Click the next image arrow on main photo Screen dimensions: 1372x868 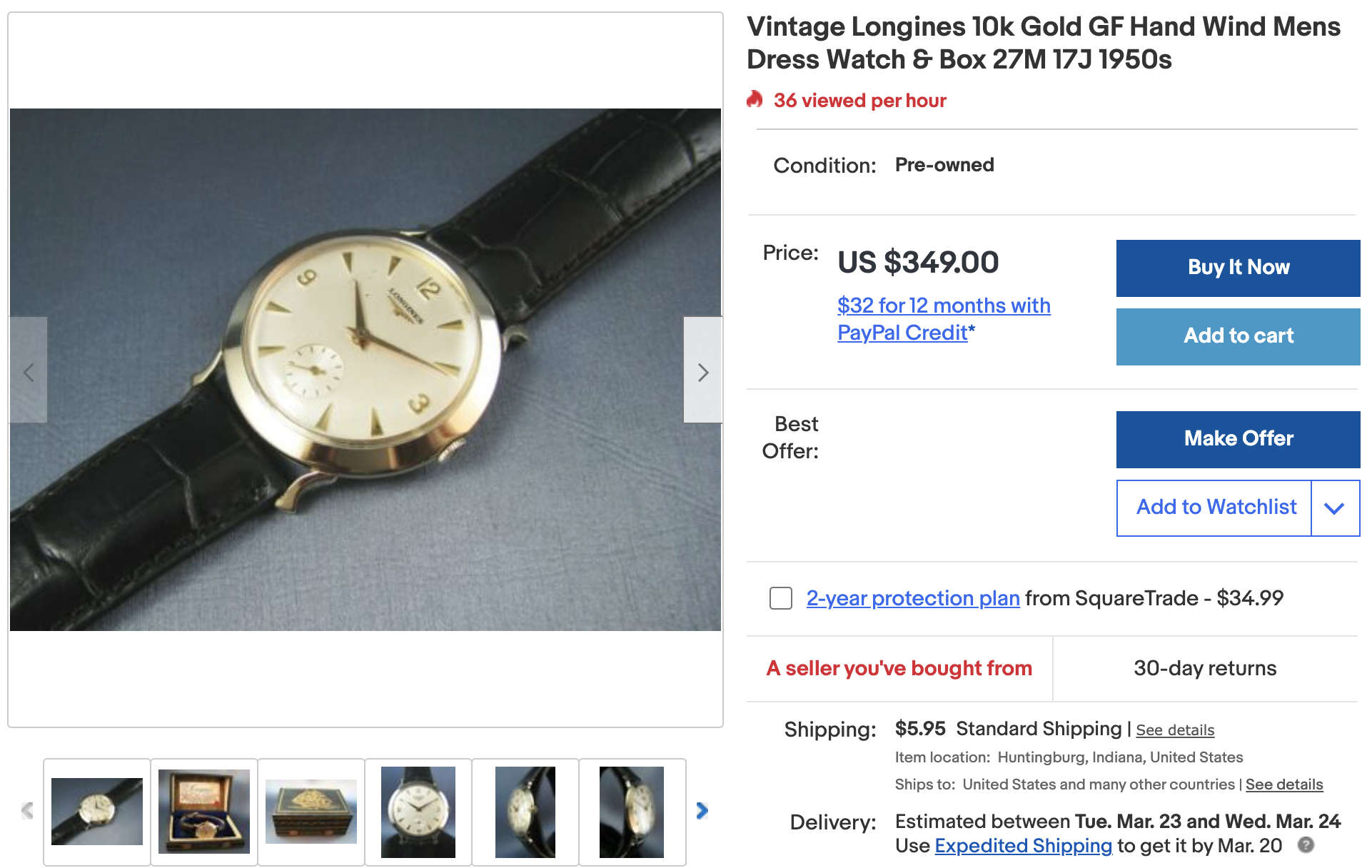tap(702, 371)
